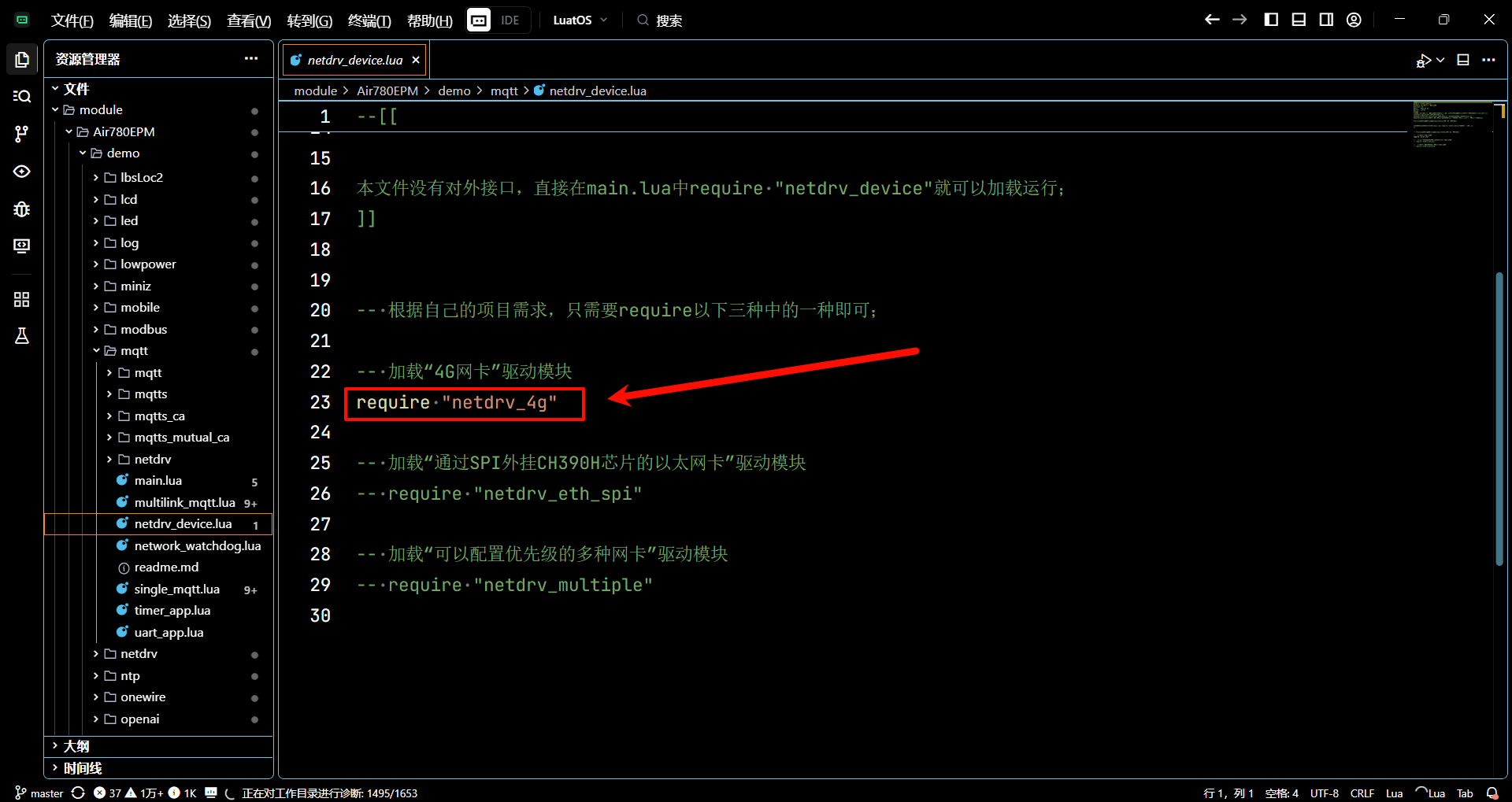1512x802 pixels.
Task: Open the Explorer view in activity bar
Action: pyautogui.click(x=22, y=59)
